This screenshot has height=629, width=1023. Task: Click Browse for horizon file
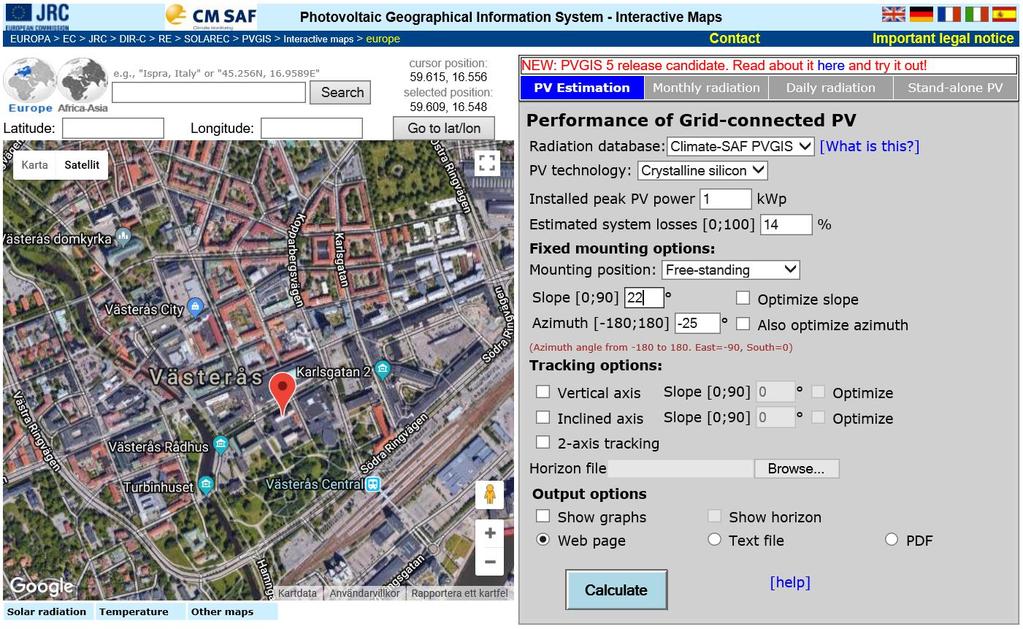pyautogui.click(x=797, y=468)
